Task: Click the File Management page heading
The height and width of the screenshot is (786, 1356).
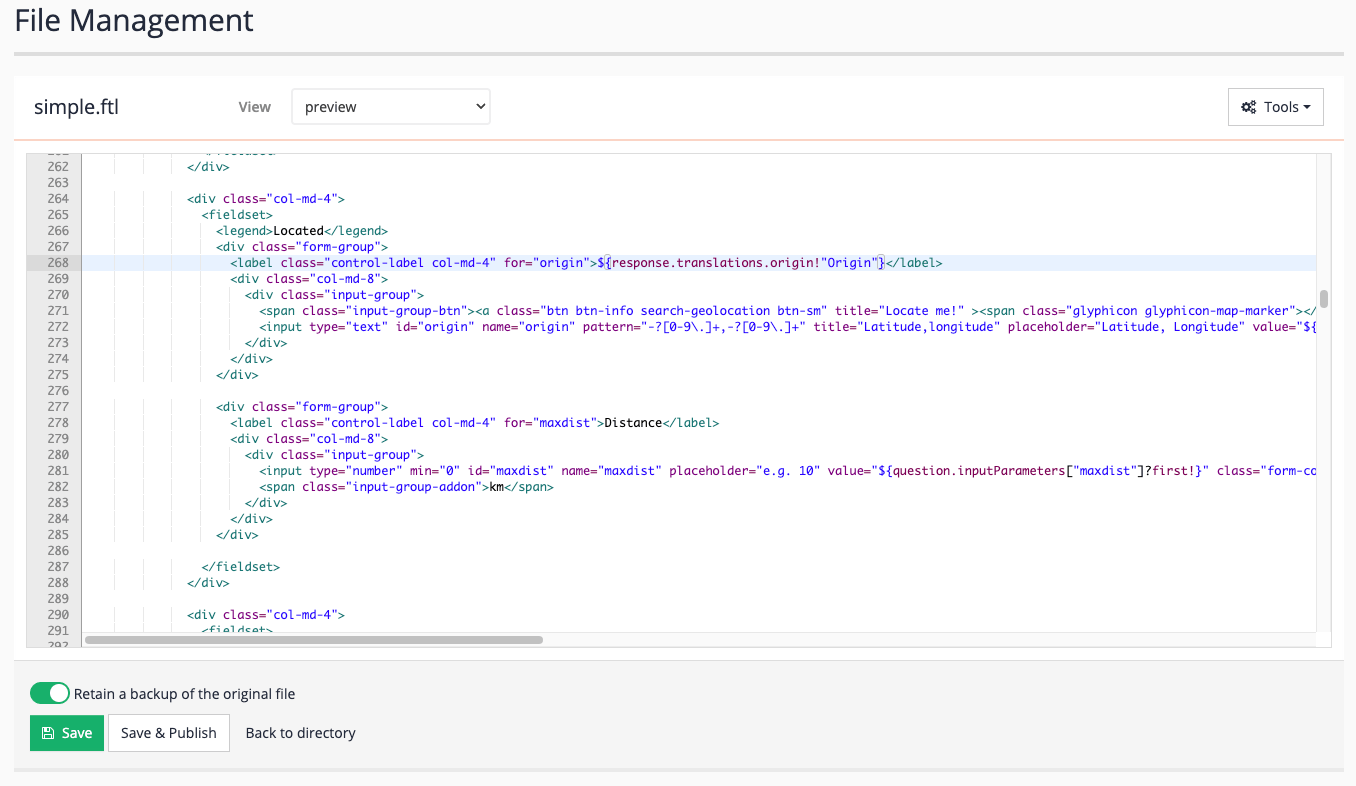Action: pos(133,20)
